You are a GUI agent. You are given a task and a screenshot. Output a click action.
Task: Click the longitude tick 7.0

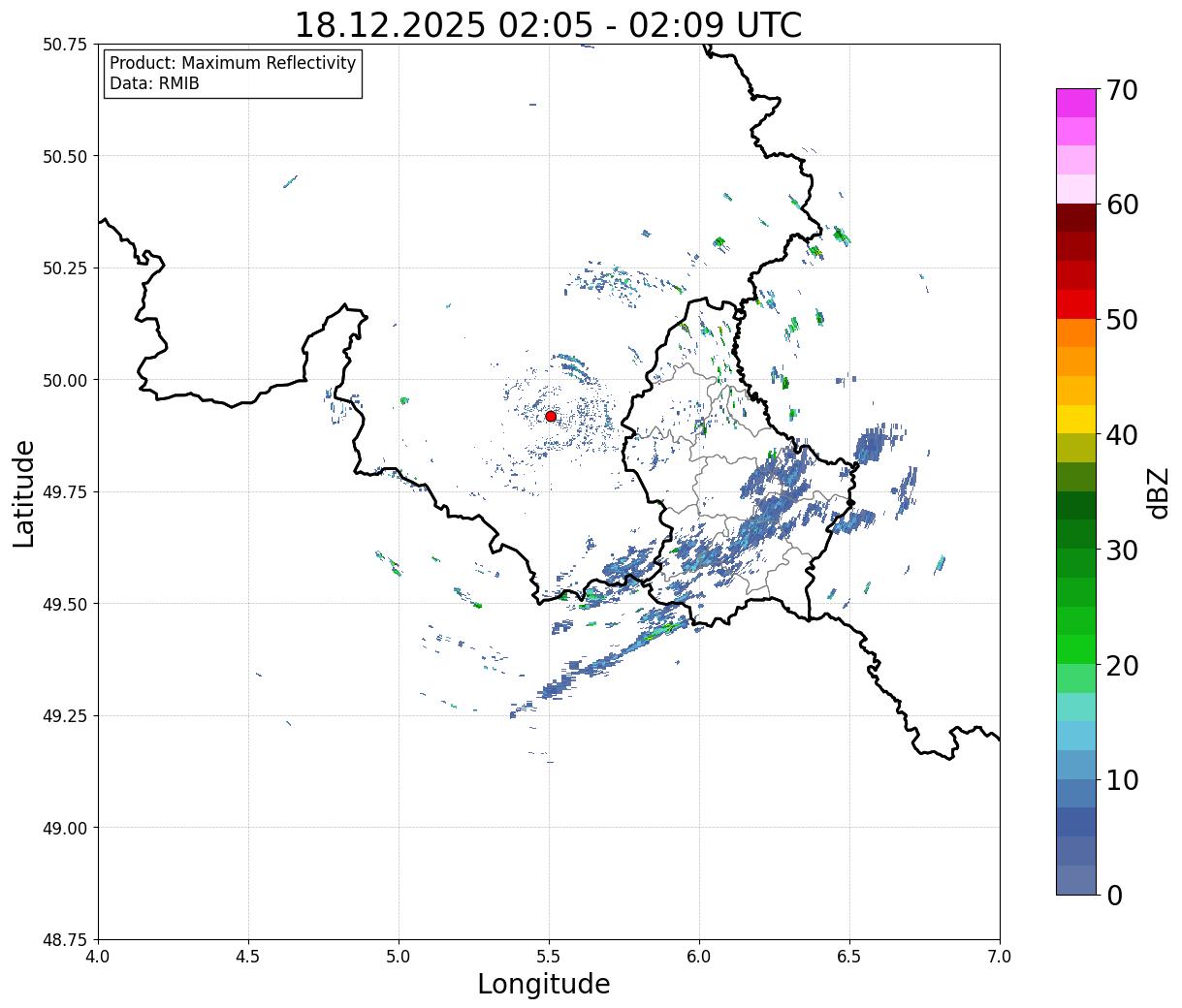pyautogui.click(x=1000, y=957)
